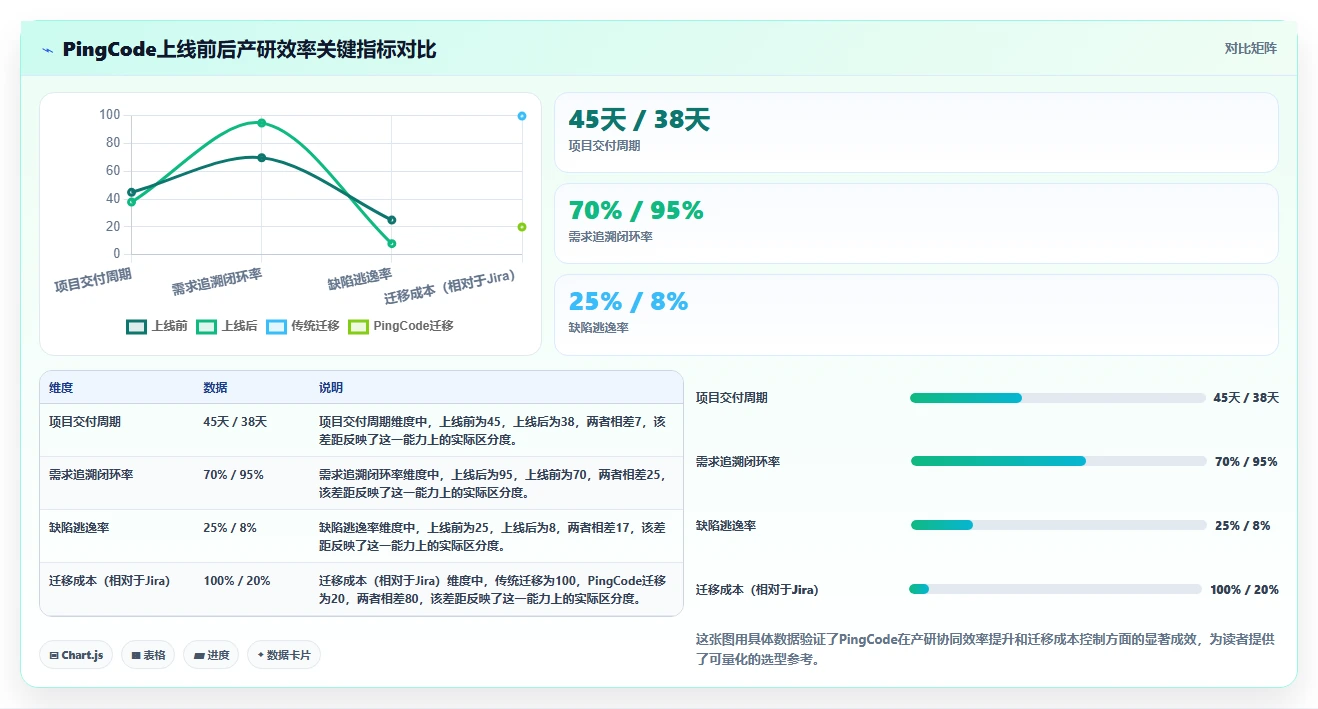Click the lightning icon beside the PingCode title
The width and height of the screenshot is (1318, 709).
click(x=47, y=50)
